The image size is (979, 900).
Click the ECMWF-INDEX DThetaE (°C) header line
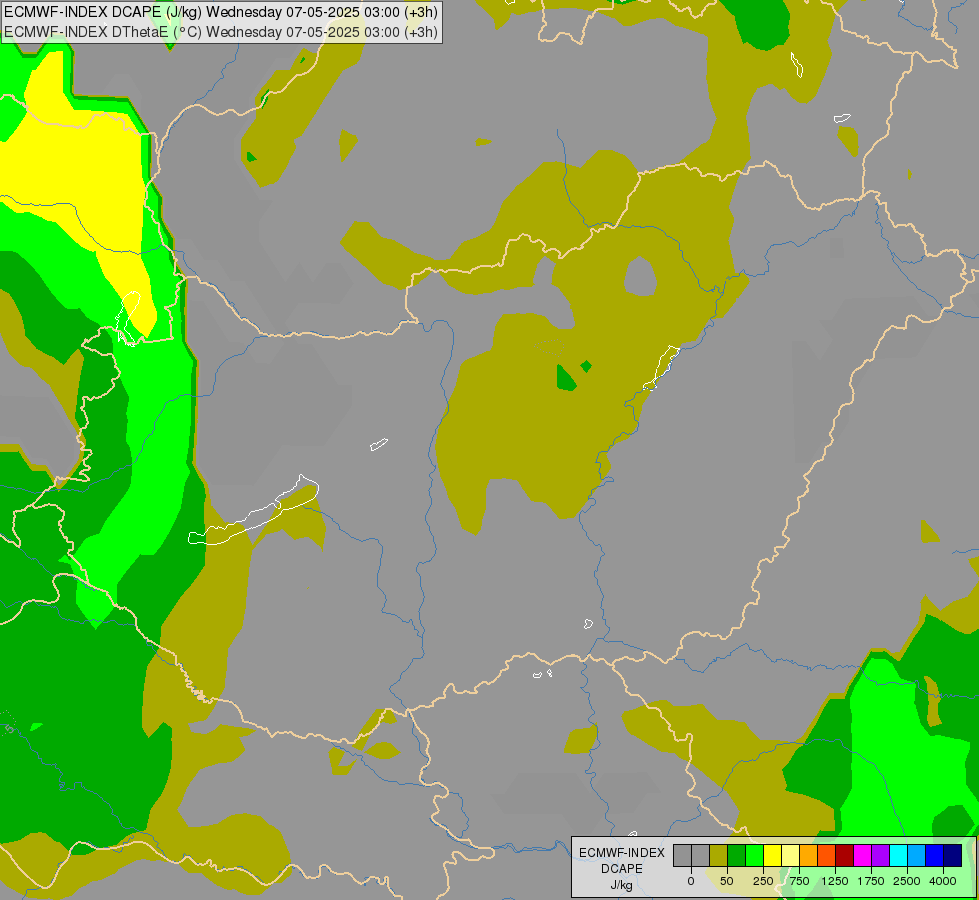pyautogui.click(x=221, y=32)
